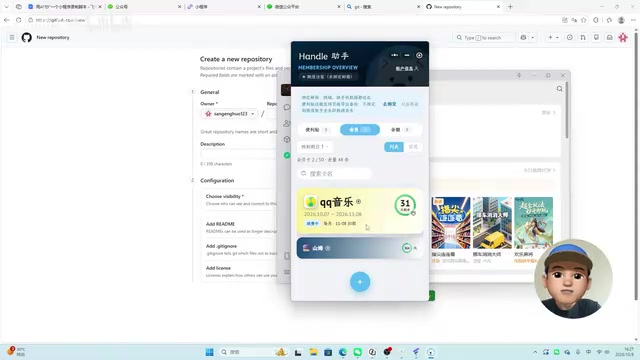The image size is (640, 360).
Task: Open the Windows Start menu
Action: [209, 352]
